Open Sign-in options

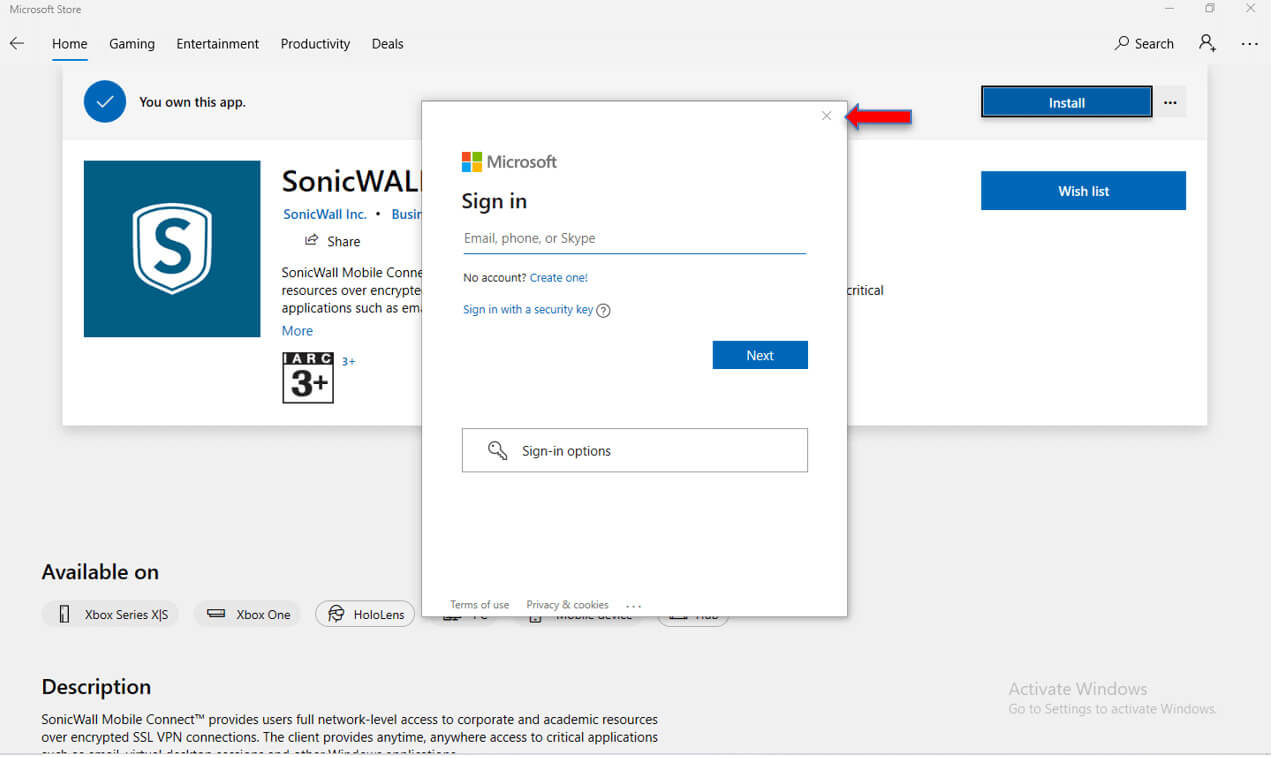[634, 450]
